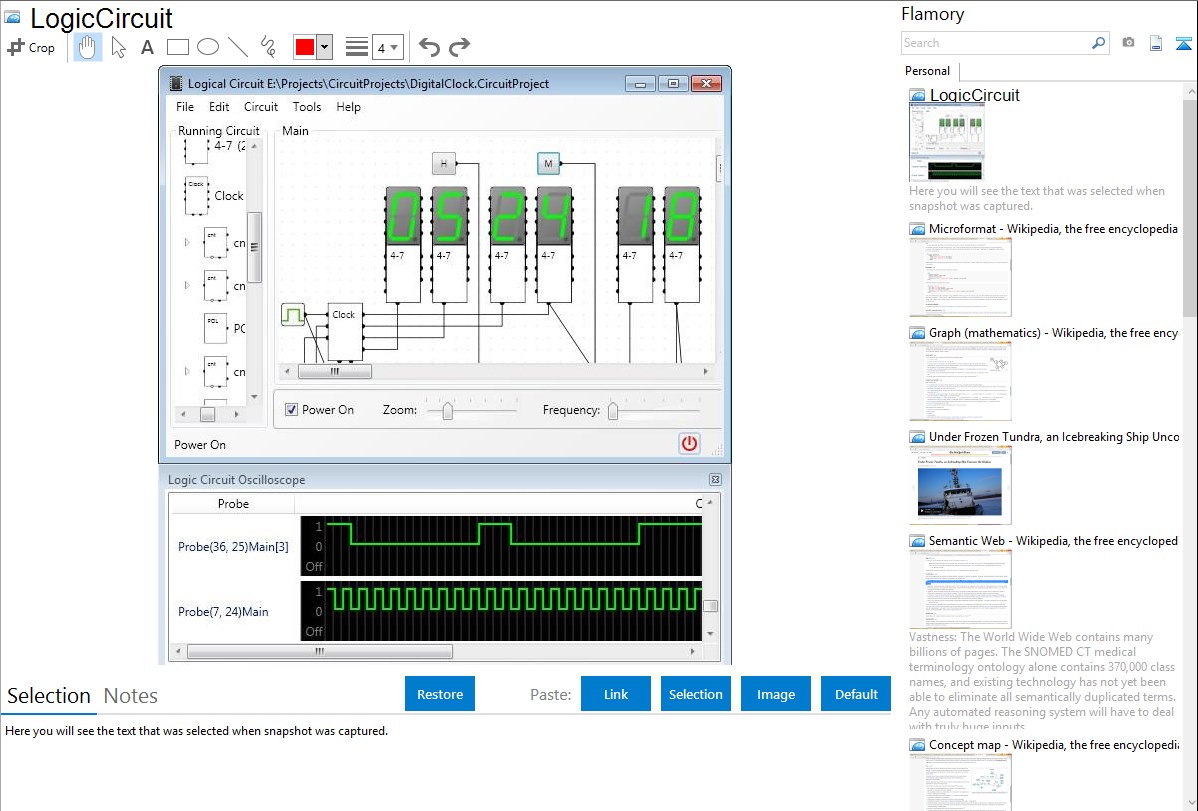Open the drawing color dropdown arrow
Screen dimensions: 1198x811
(327, 47)
